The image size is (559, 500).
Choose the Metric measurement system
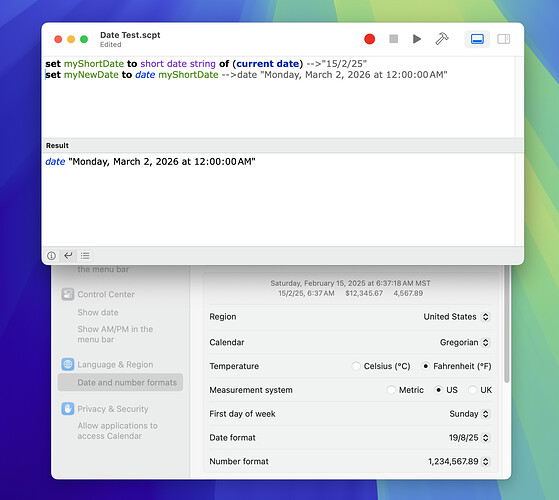point(391,390)
